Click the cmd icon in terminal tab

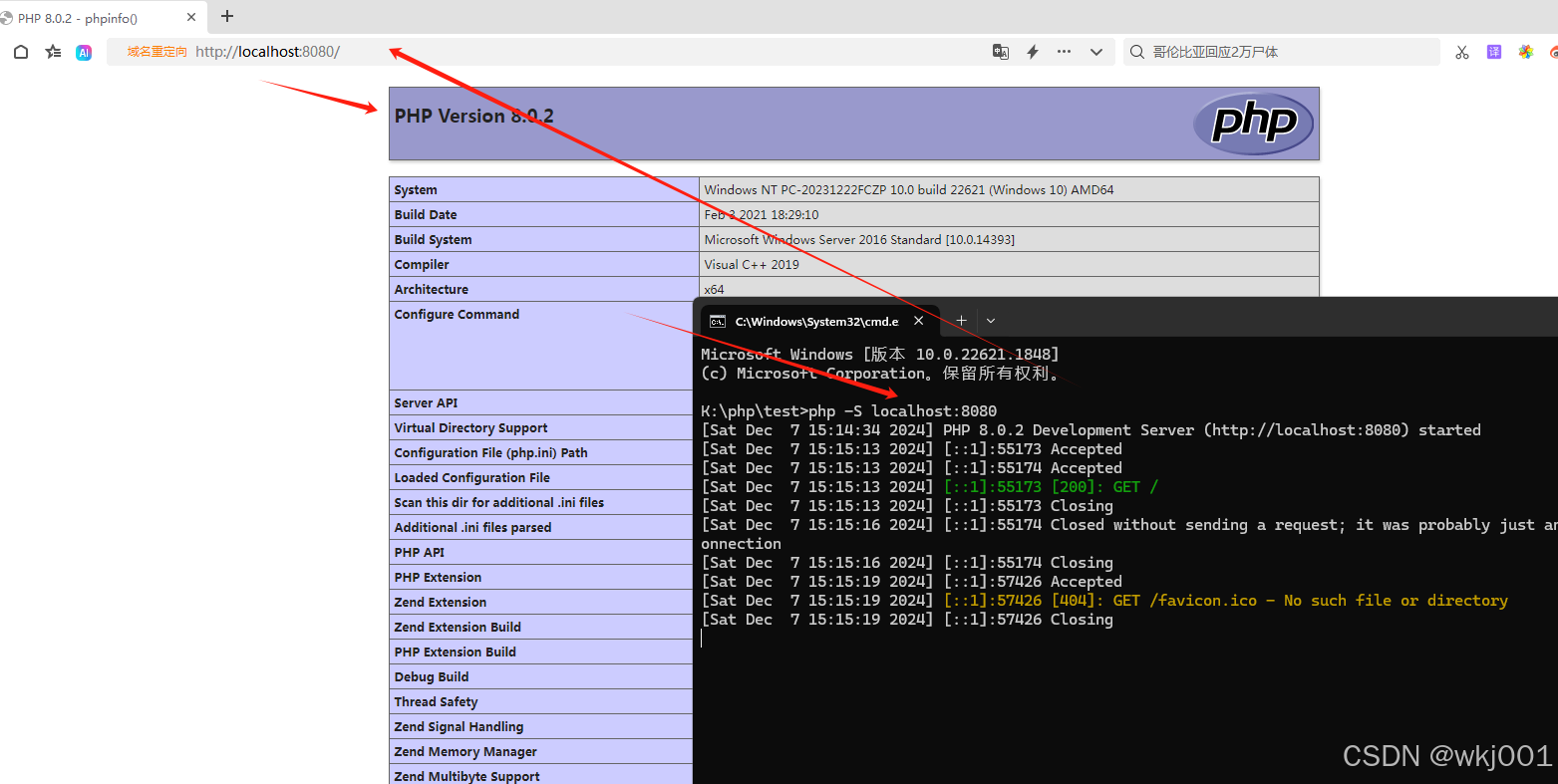point(718,322)
